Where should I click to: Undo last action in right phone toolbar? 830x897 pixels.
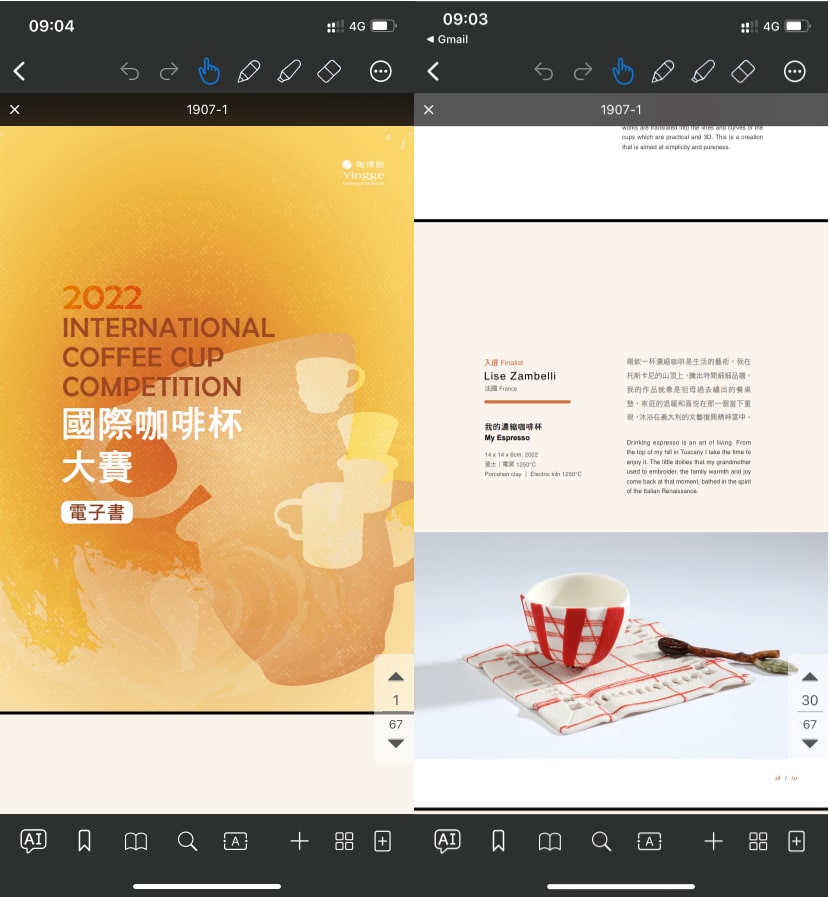click(x=544, y=72)
